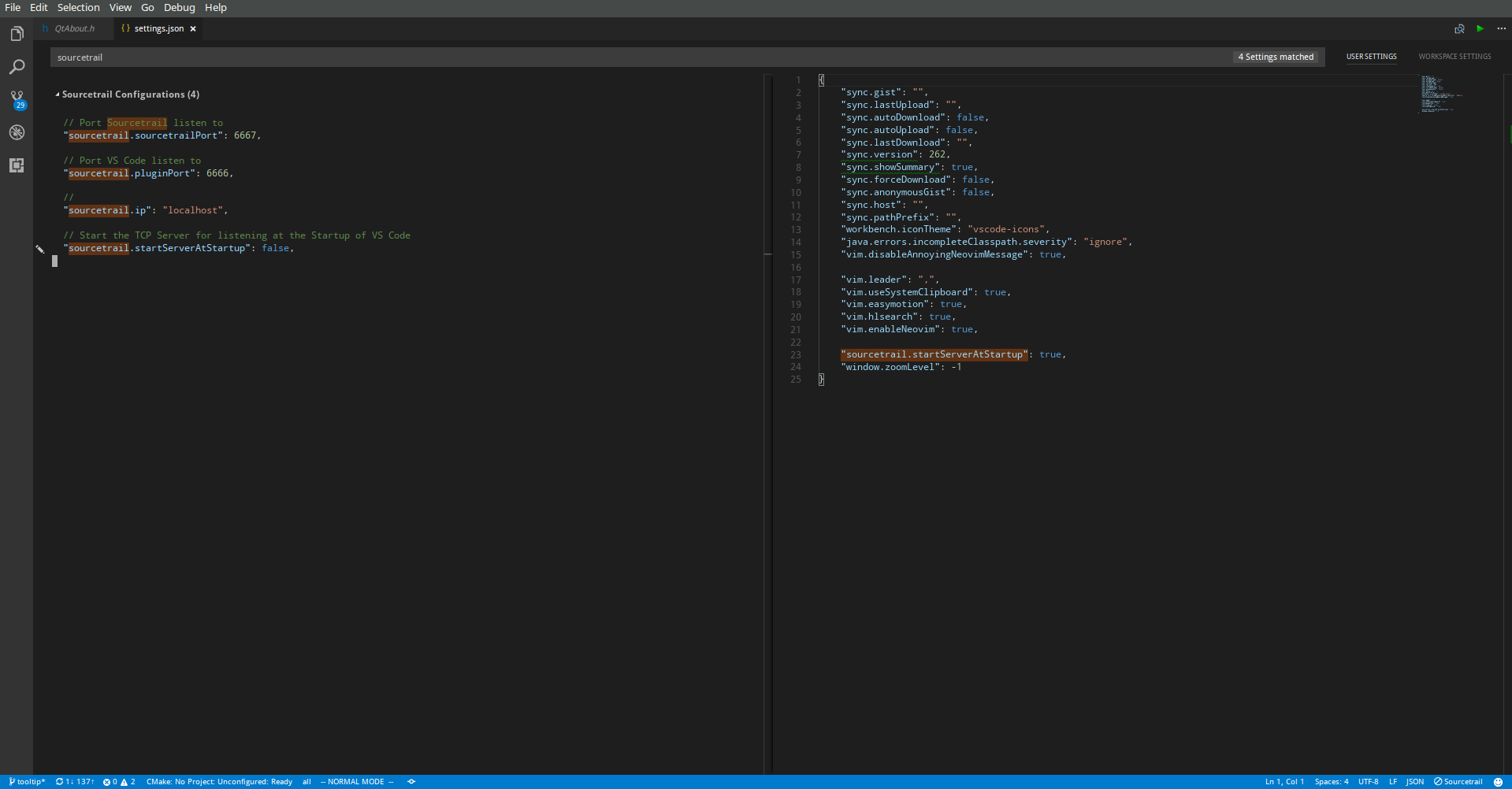Image resolution: width=1512 pixels, height=789 pixels.
Task: Open the View menu
Action: [121, 8]
